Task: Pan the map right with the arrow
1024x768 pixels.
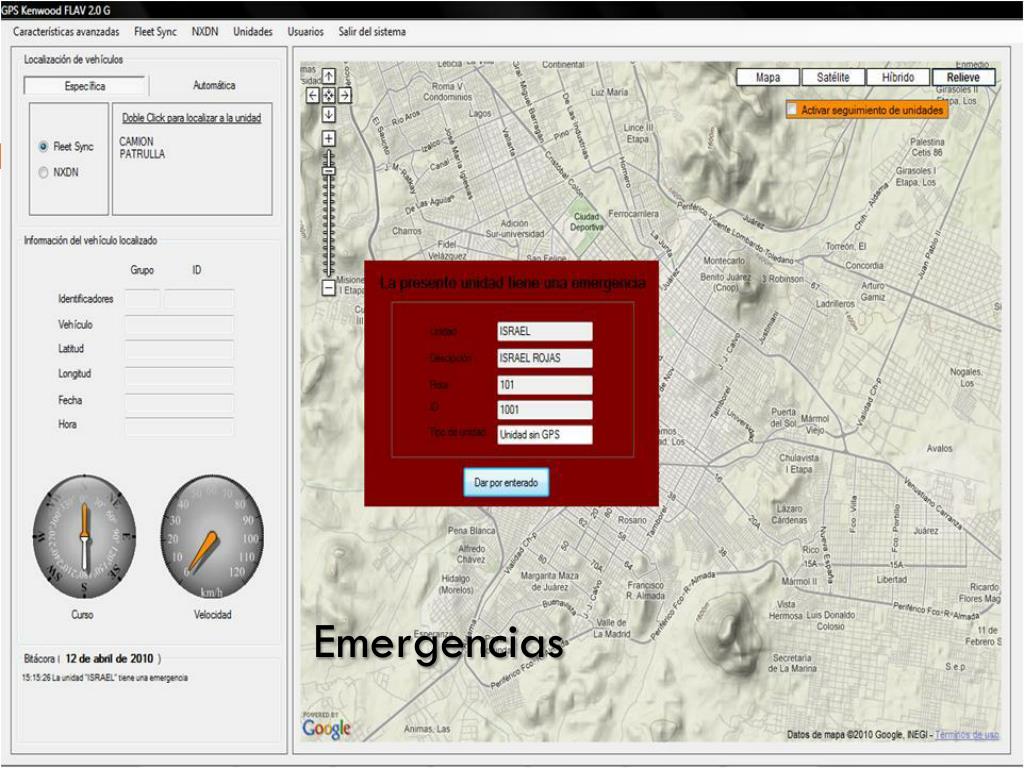Action: click(x=344, y=95)
